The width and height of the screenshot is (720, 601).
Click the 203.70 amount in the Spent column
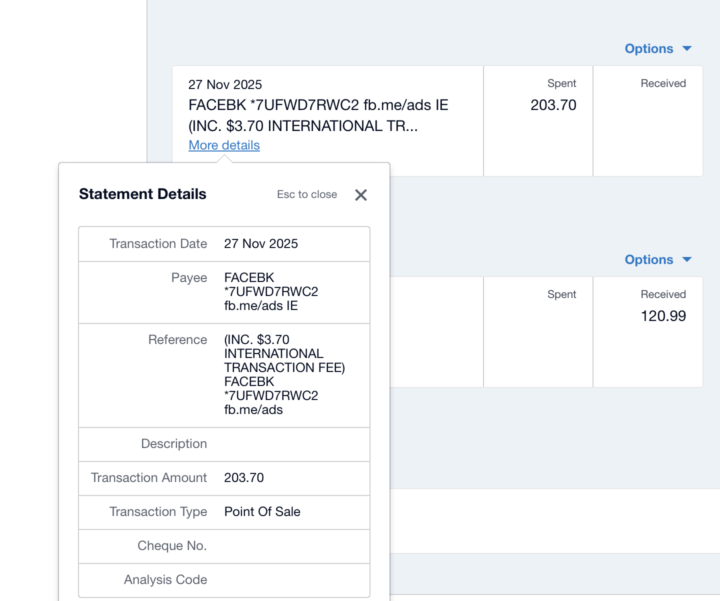pos(553,105)
